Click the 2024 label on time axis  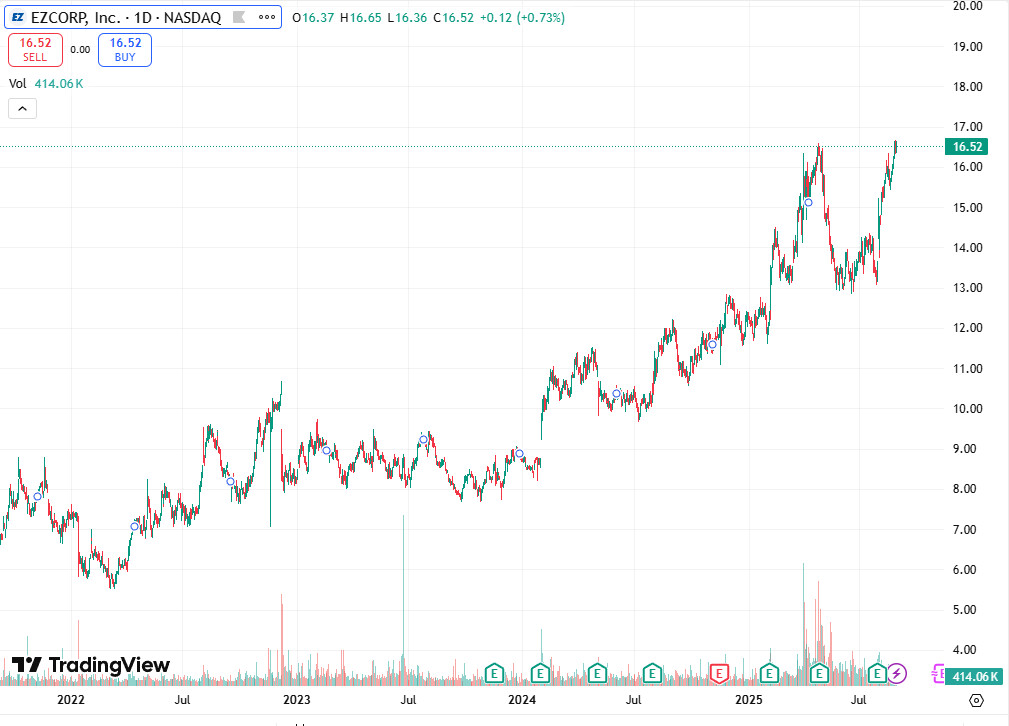click(522, 700)
